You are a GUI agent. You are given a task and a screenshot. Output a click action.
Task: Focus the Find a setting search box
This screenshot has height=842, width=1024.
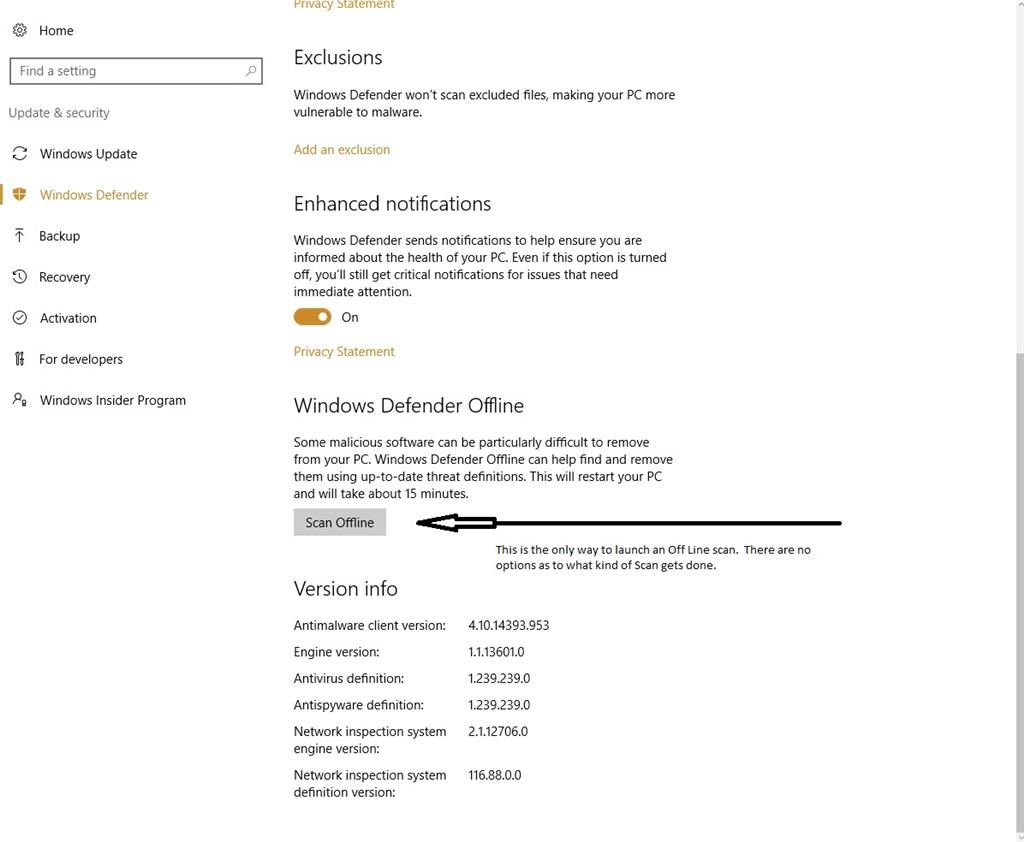(136, 71)
